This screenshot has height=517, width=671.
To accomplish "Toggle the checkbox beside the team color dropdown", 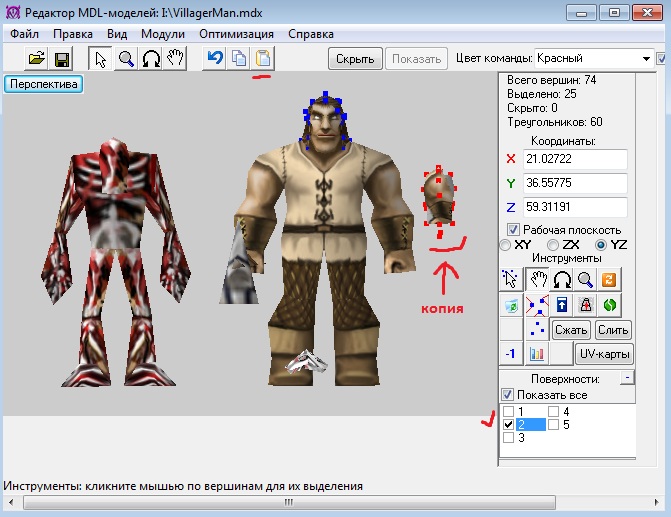I will [x=662, y=58].
